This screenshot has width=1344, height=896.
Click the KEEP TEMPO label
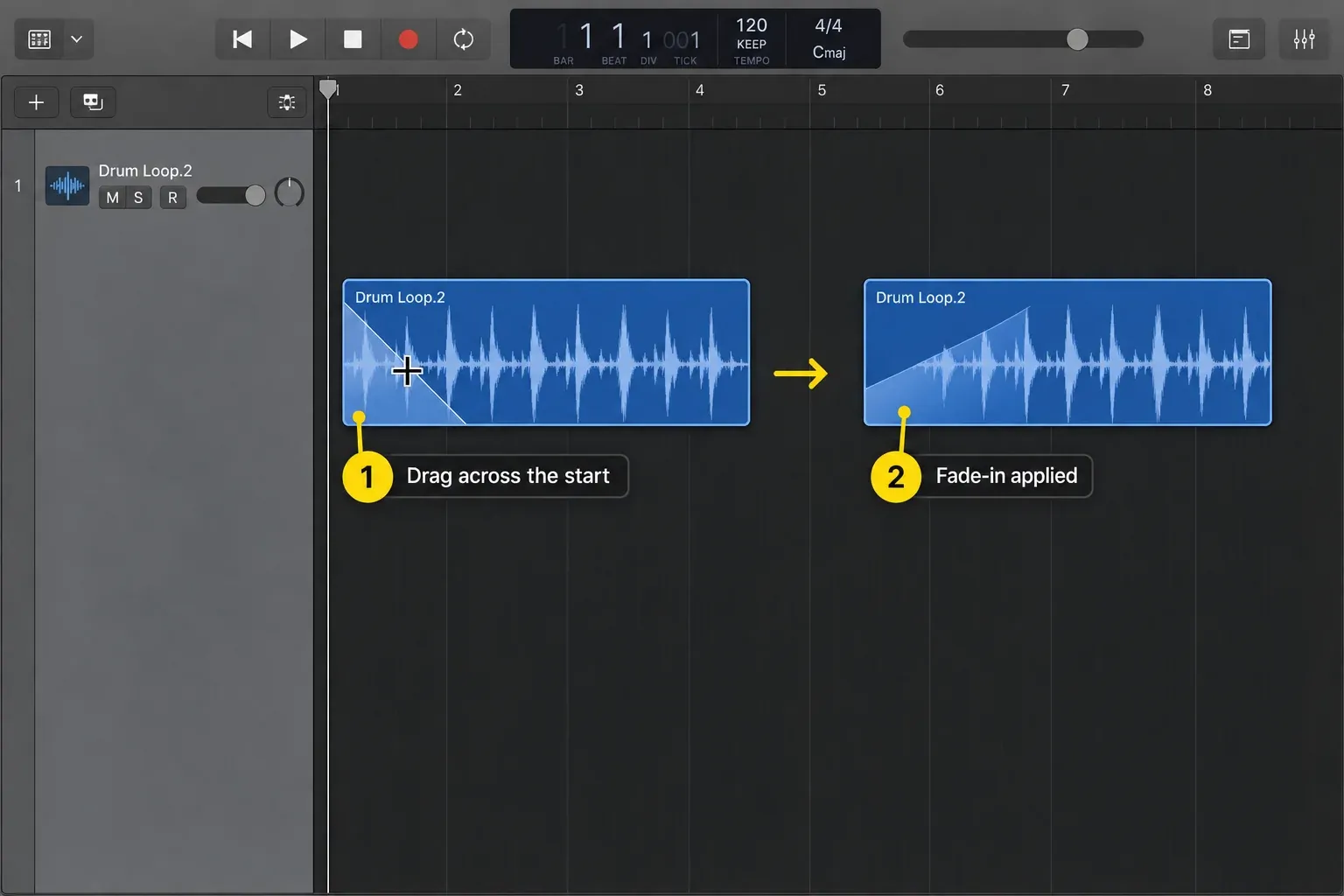(x=752, y=52)
